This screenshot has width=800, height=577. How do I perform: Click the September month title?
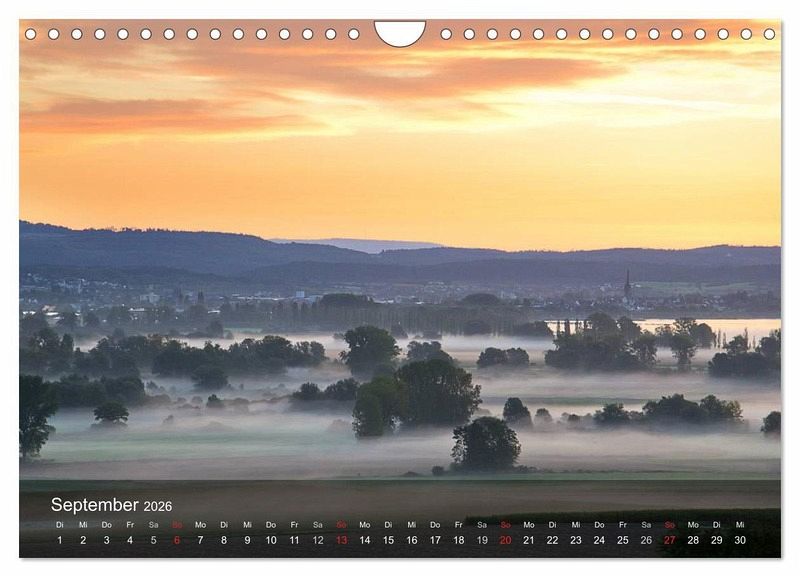pos(95,505)
